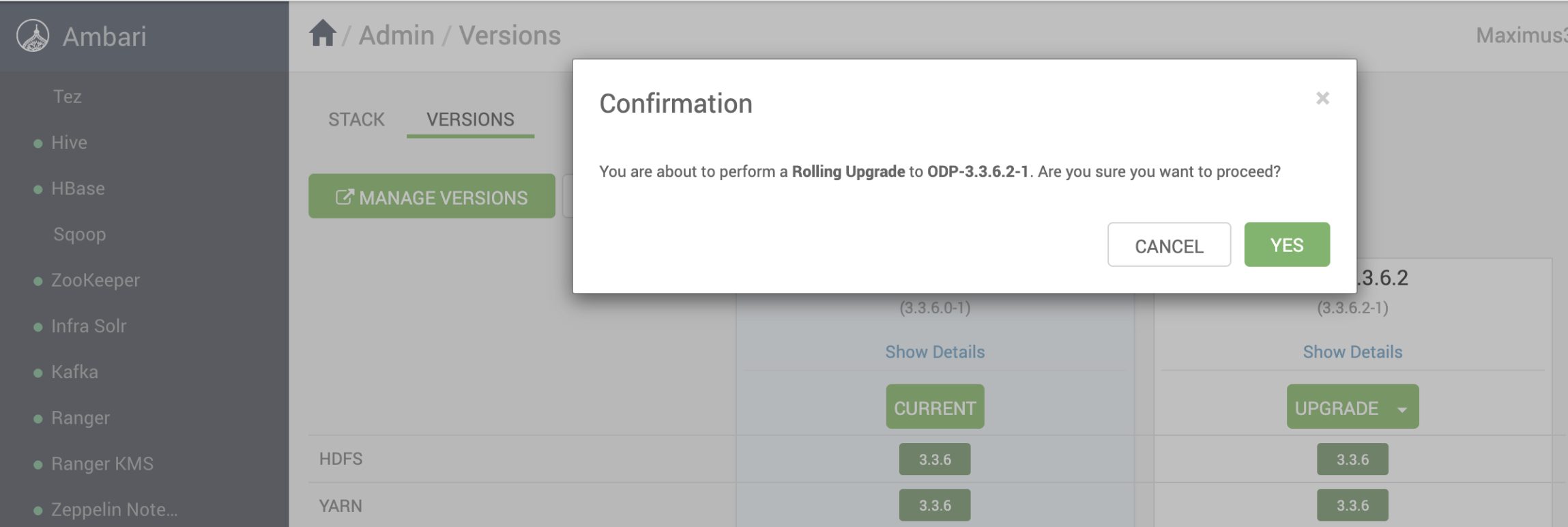The width and height of the screenshot is (1568, 527).
Task: Open Hive service in sidebar
Action: [69, 143]
